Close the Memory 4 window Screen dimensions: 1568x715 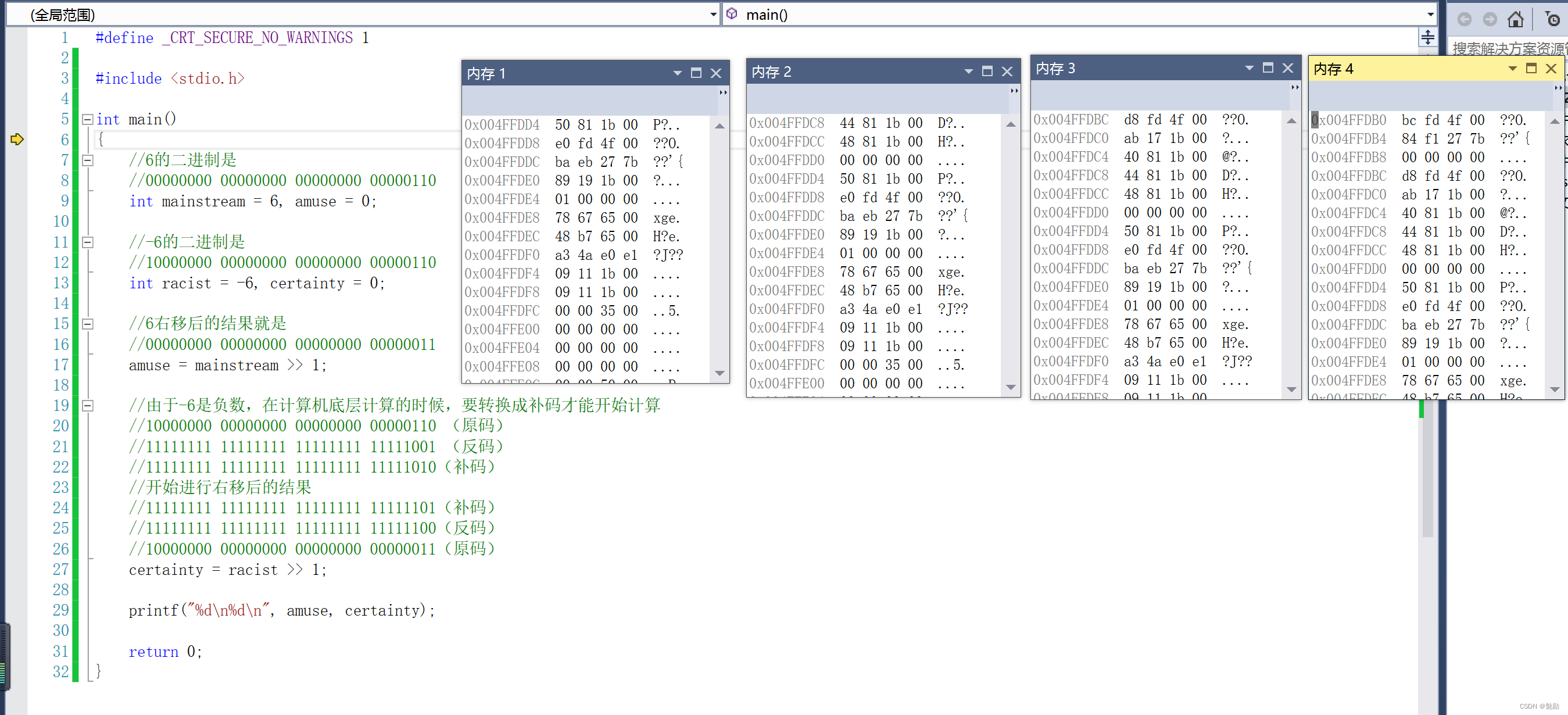[x=1551, y=68]
